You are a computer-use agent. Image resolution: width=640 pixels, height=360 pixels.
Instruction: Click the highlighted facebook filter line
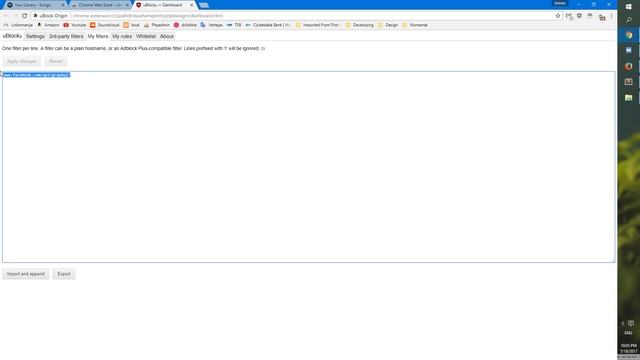(36, 75)
